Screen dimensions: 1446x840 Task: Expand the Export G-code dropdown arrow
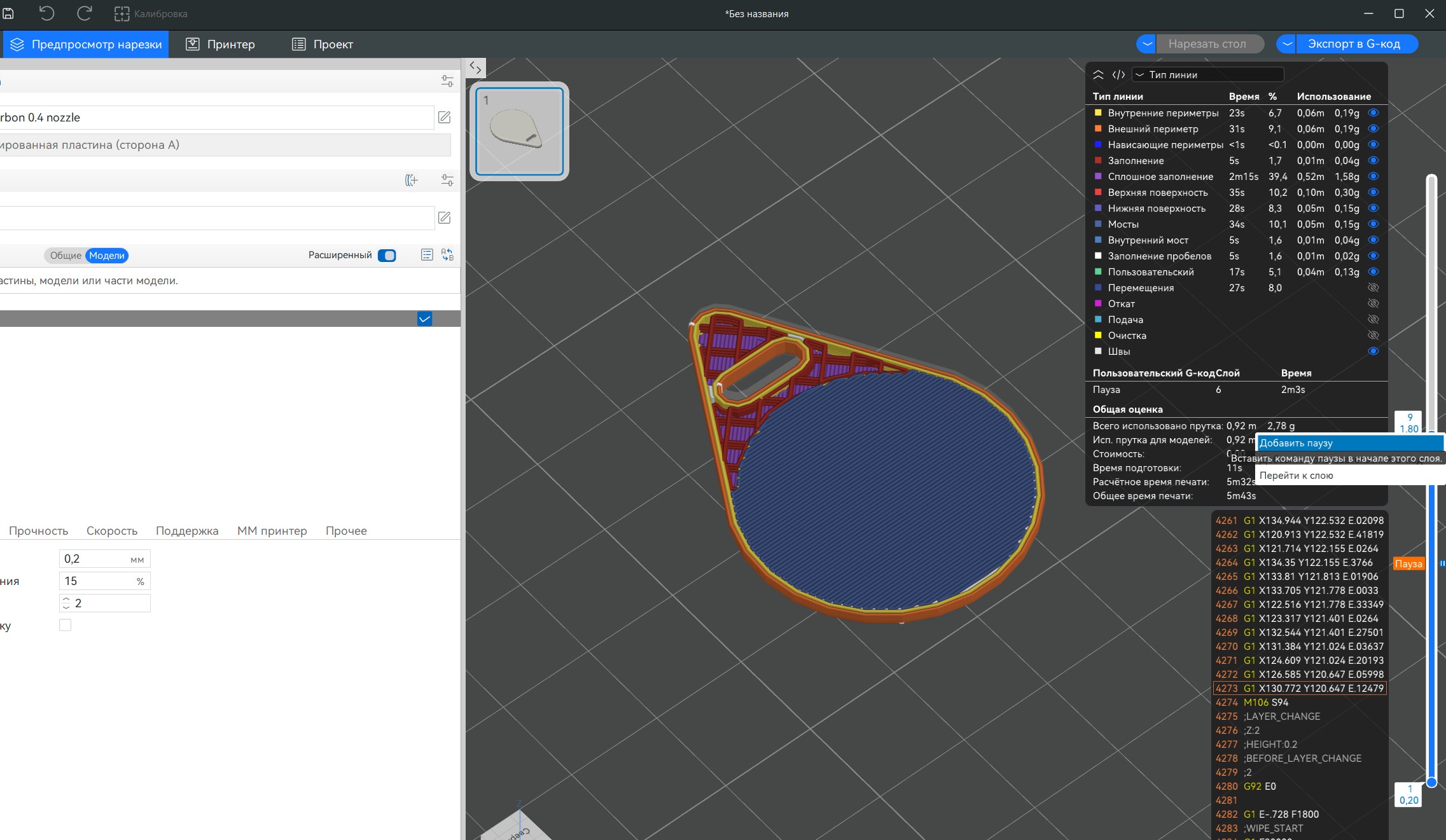pyautogui.click(x=1286, y=44)
